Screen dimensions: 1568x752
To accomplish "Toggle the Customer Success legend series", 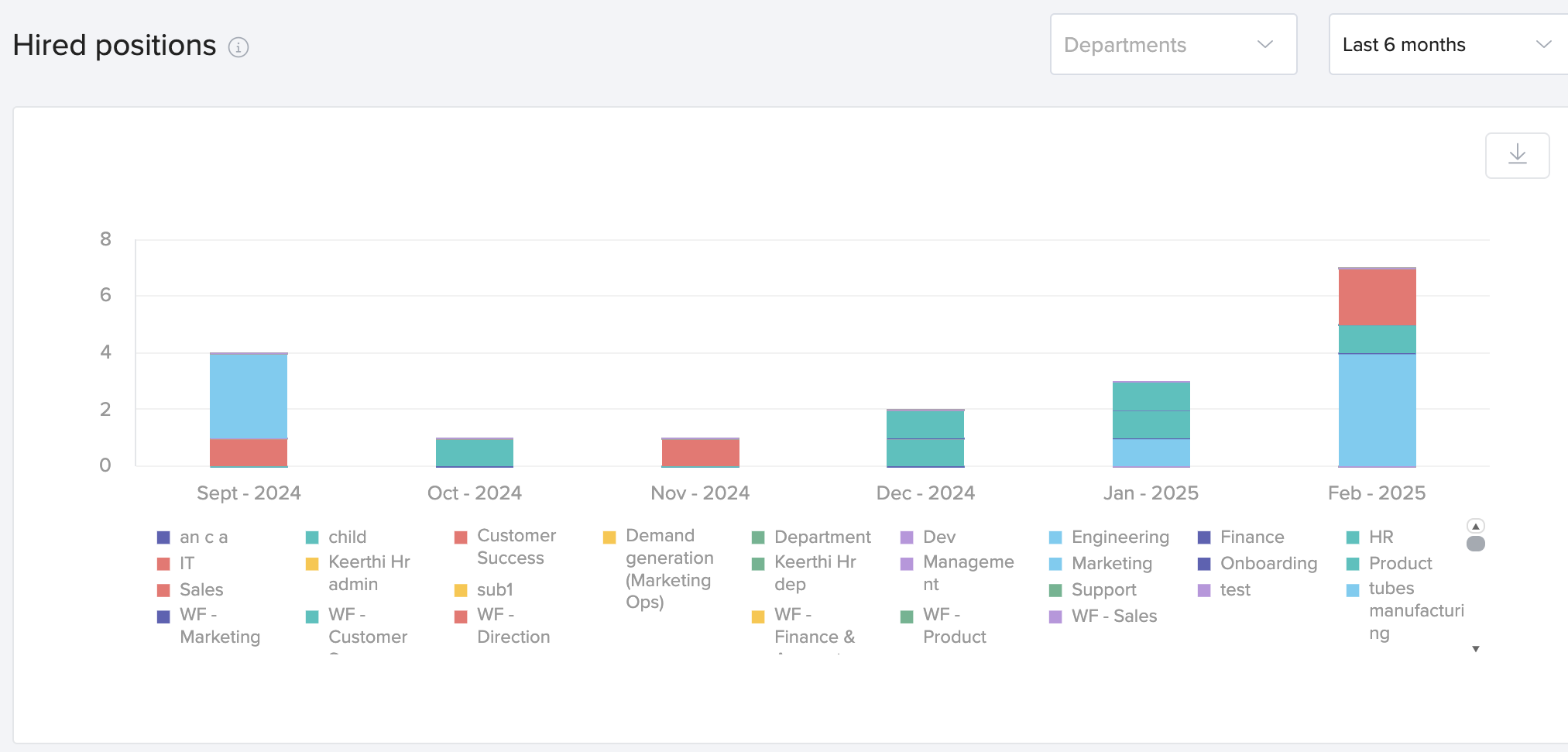I will pyautogui.click(x=516, y=546).
